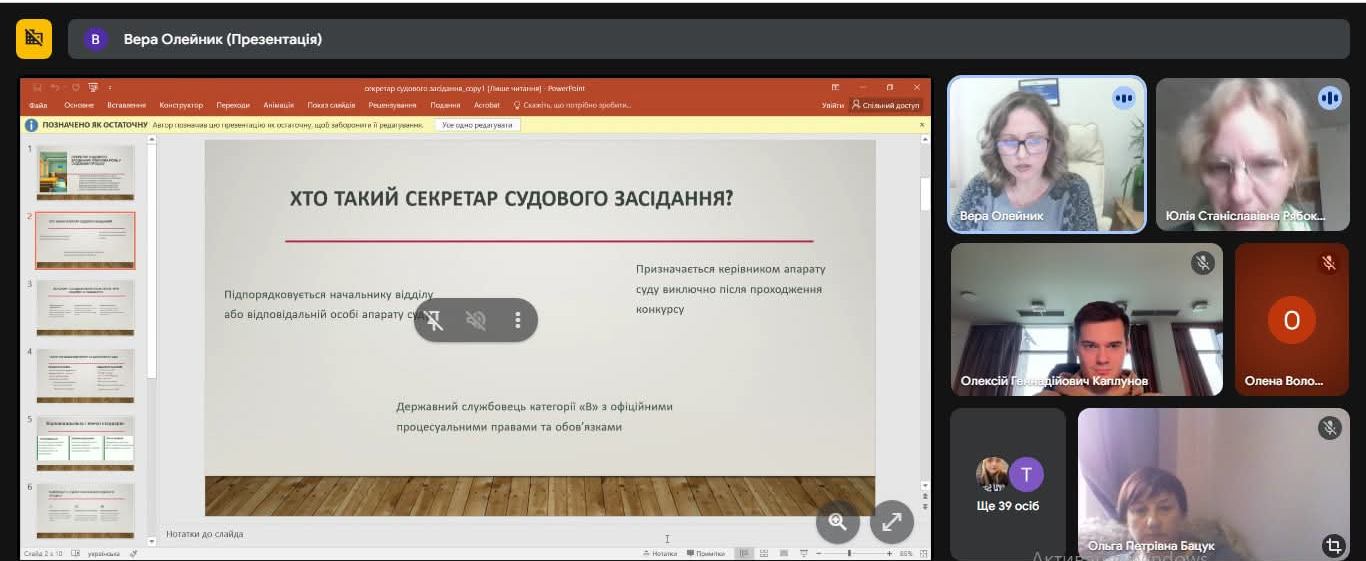
Task: Click muted mic icon on Олексій Каплунов tile
Action: [x=1202, y=263]
